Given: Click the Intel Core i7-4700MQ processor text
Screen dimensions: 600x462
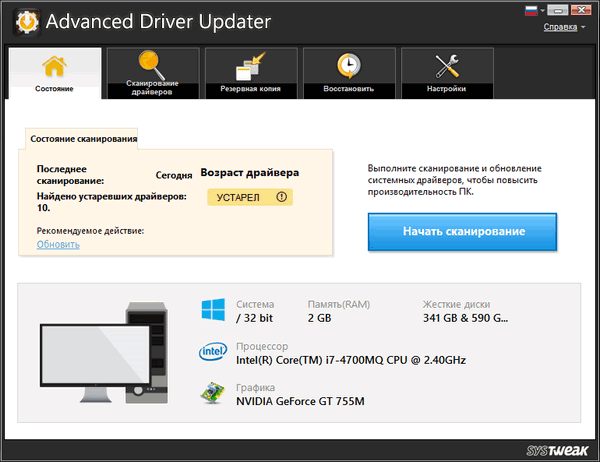Looking at the screenshot, I should click(351, 360).
